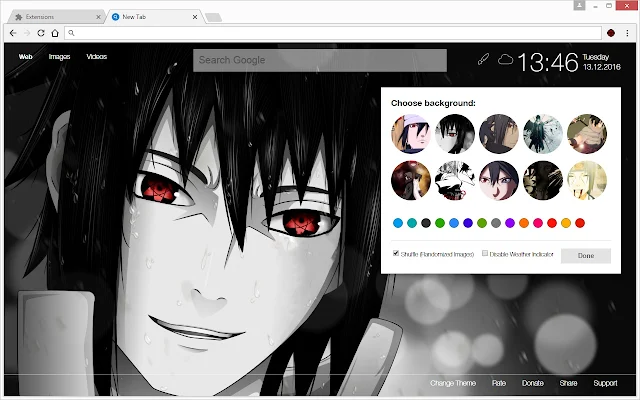Reload the page with the refresh icon
This screenshot has width=640, height=400.
tap(41, 33)
